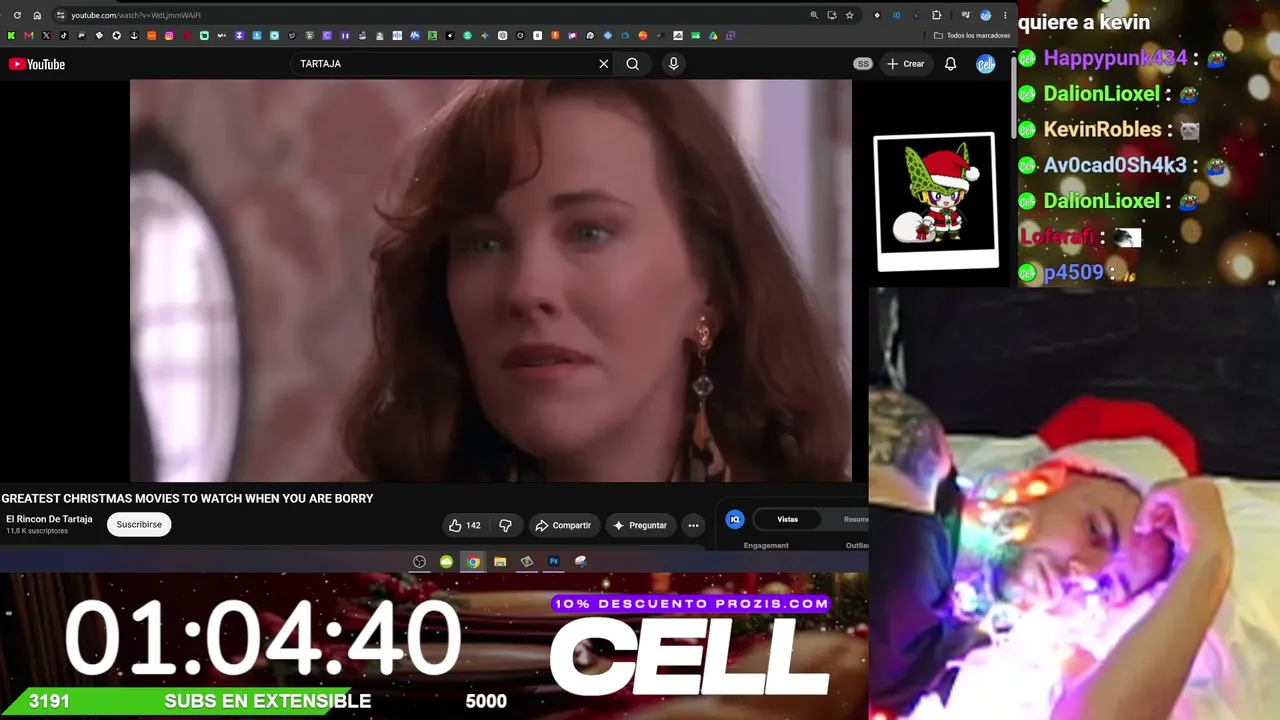1280x720 pixels.
Task: Click Happypunk434 username in chat
Action: click(1115, 58)
